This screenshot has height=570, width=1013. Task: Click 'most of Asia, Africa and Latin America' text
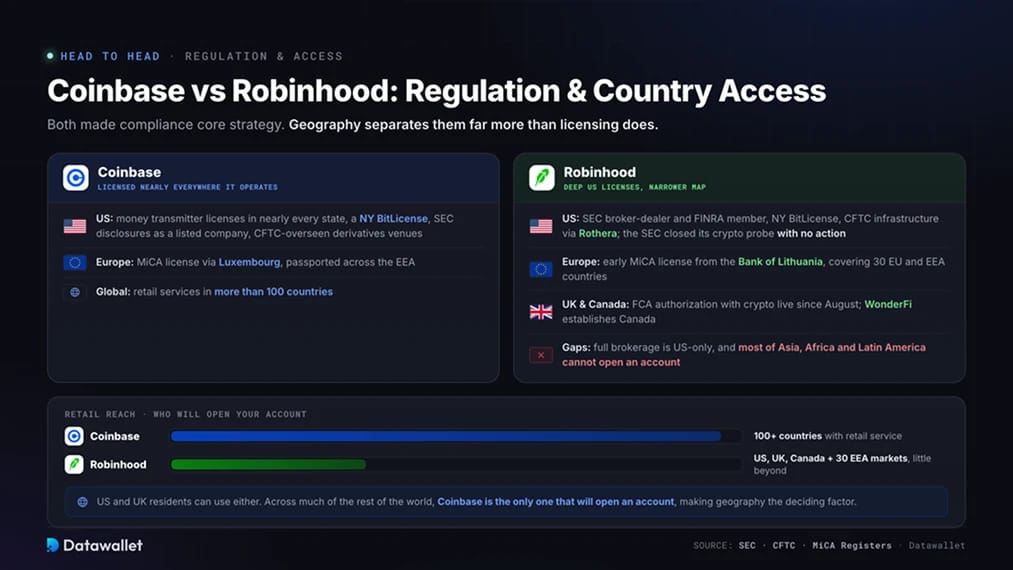coord(831,347)
